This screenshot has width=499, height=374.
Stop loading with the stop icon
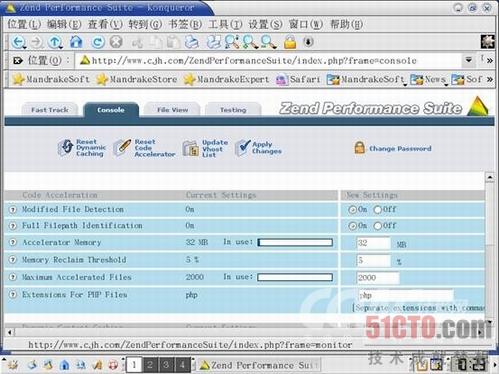click(x=116, y=42)
